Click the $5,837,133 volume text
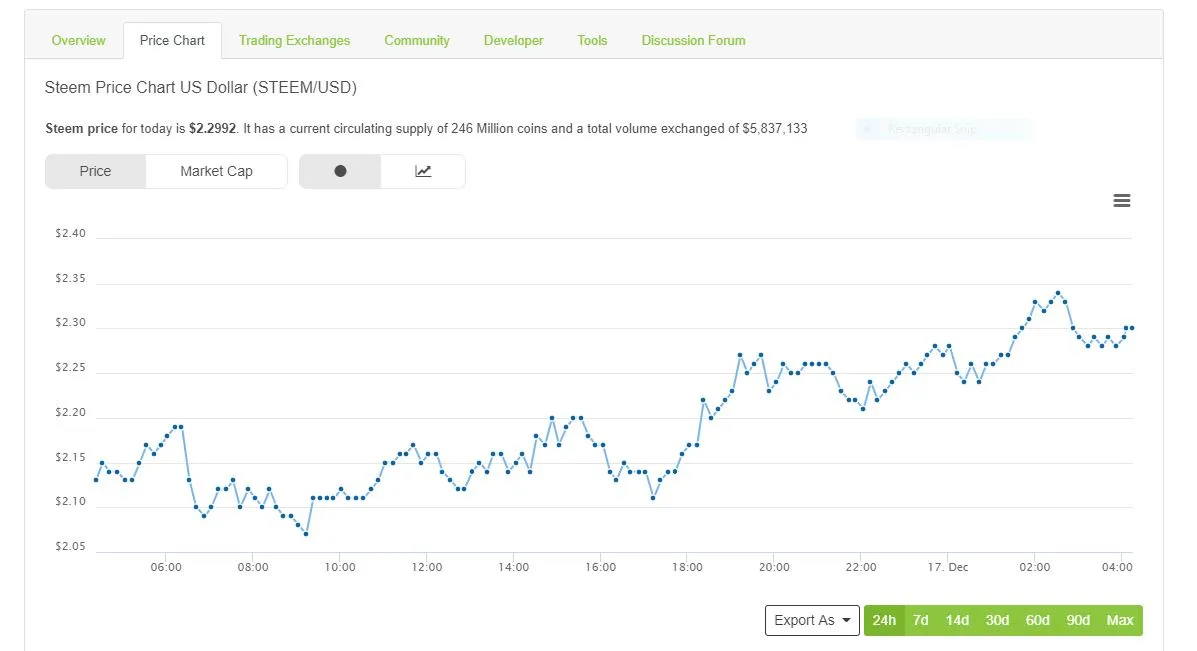Screen dimensions: 1197x651 pyautogui.click(x=775, y=129)
